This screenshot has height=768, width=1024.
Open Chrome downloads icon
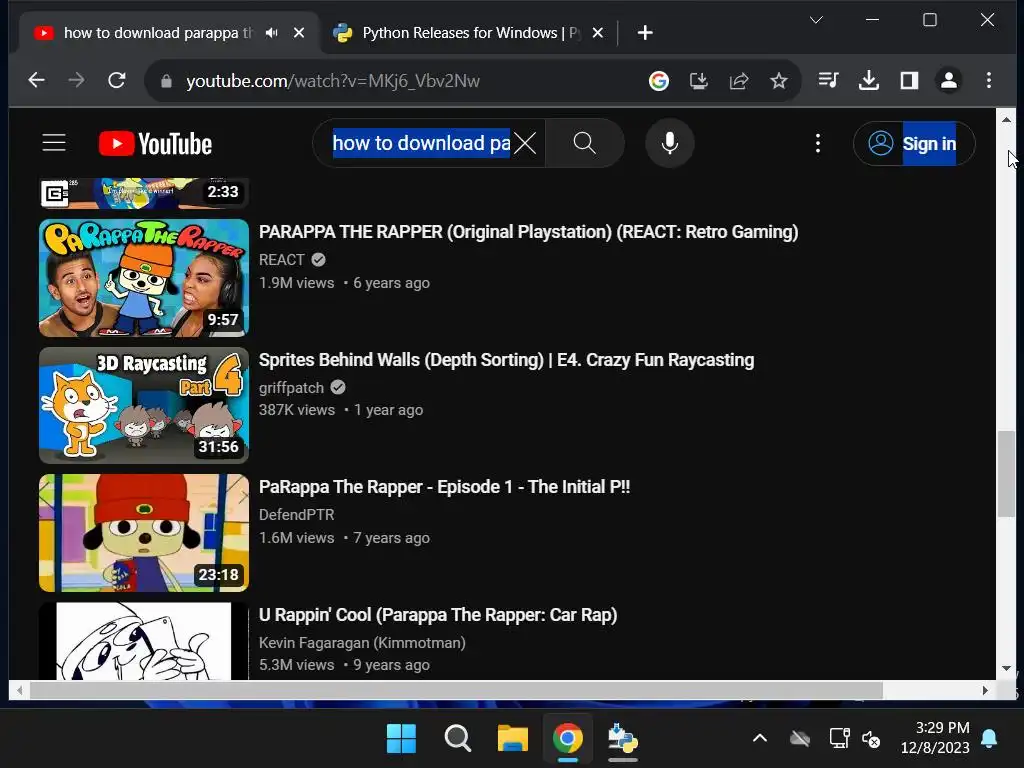click(869, 80)
